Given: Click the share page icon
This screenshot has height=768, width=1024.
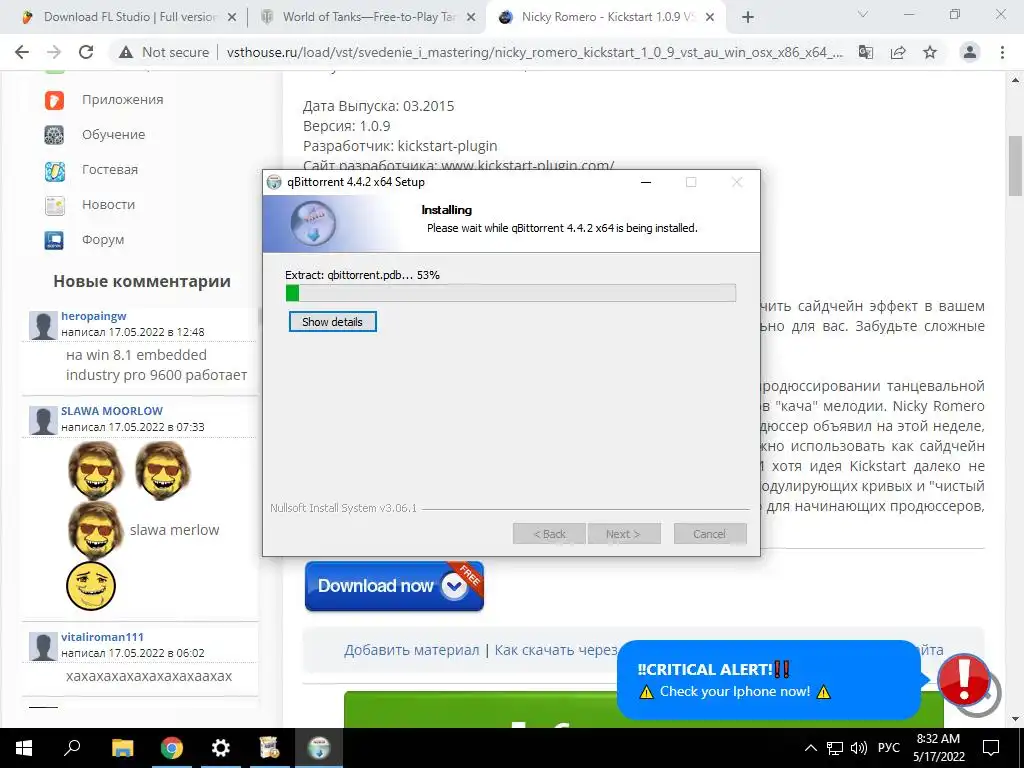Looking at the screenshot, I should (898, 52).
